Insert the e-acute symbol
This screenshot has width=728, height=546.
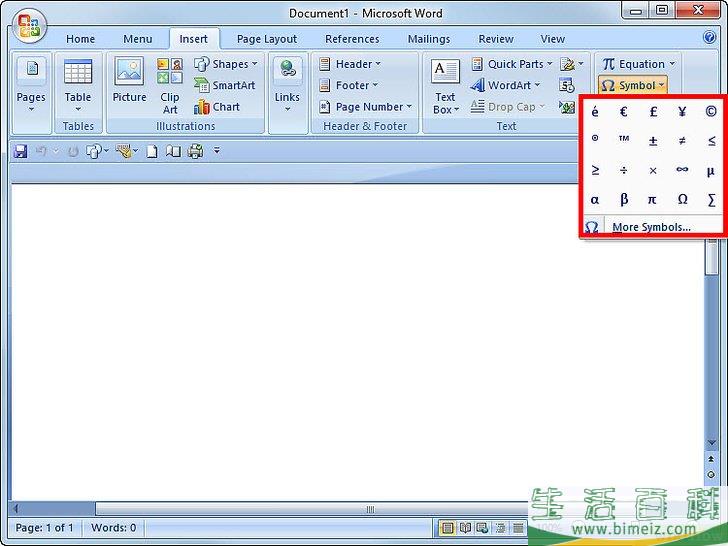[x=595, y=112]
